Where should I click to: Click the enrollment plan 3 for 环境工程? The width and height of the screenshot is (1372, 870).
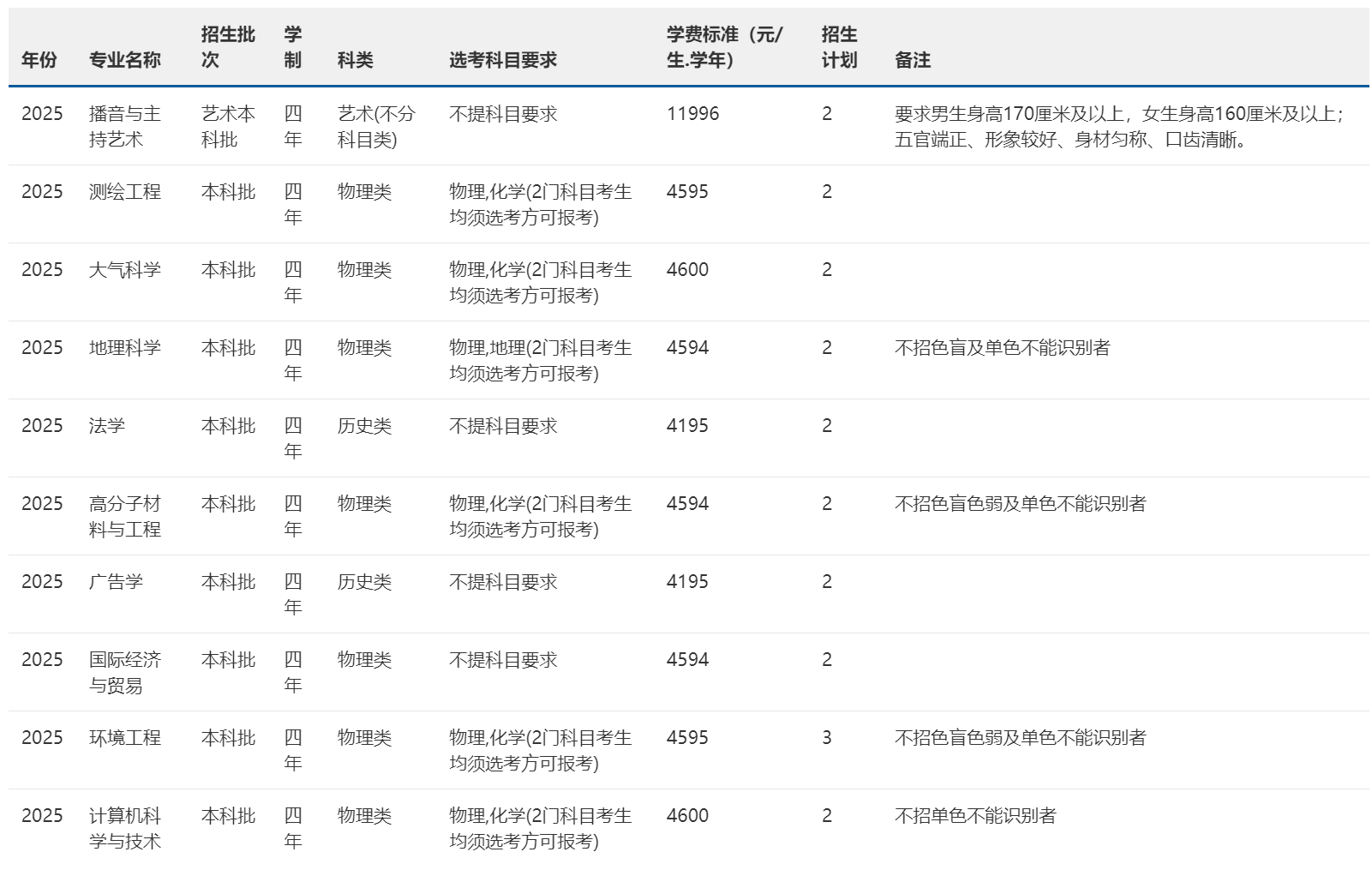[x=824, y=737]
